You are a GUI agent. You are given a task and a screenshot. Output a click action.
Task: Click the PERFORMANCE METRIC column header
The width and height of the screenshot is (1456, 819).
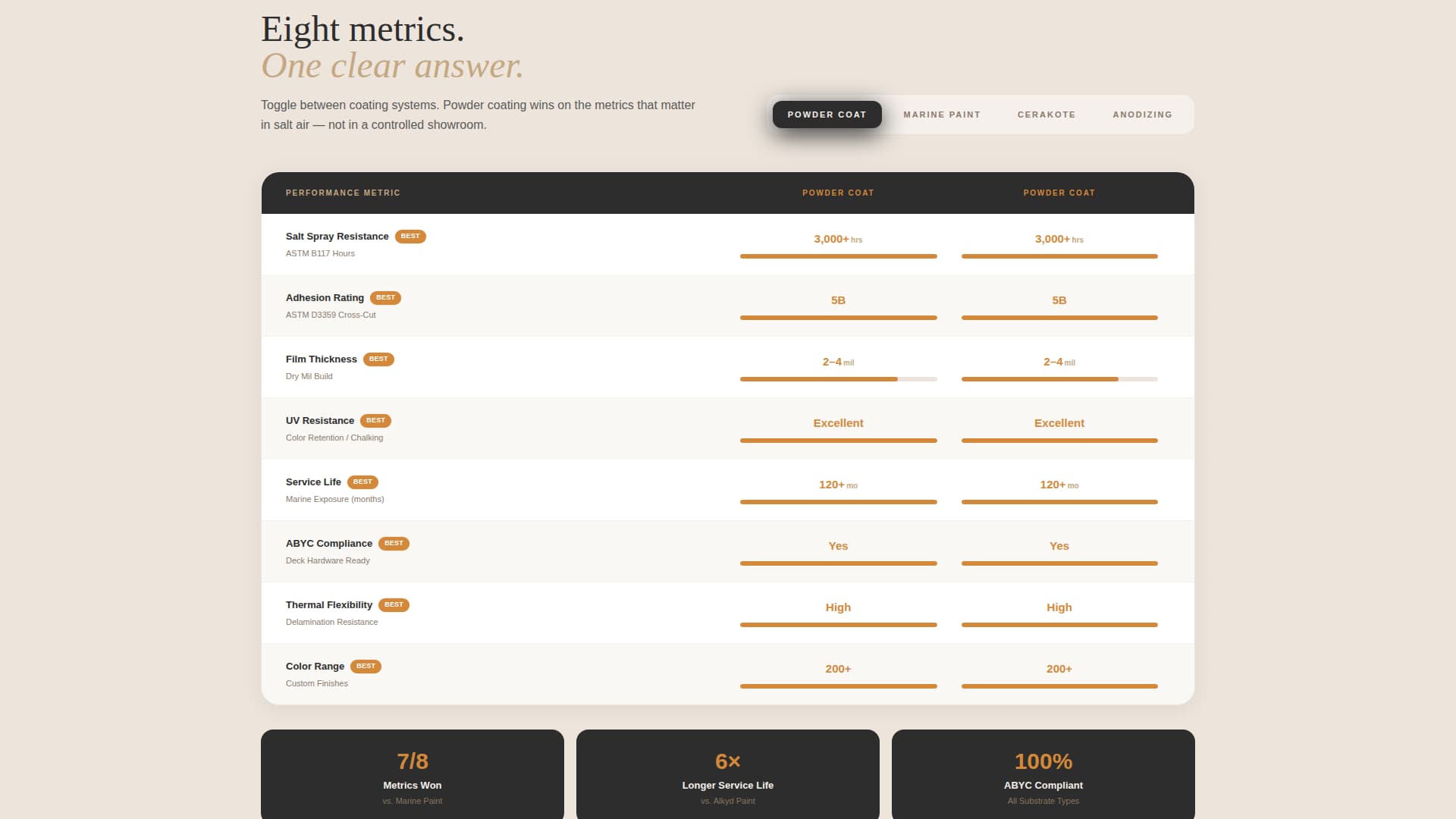coord(343,193)
